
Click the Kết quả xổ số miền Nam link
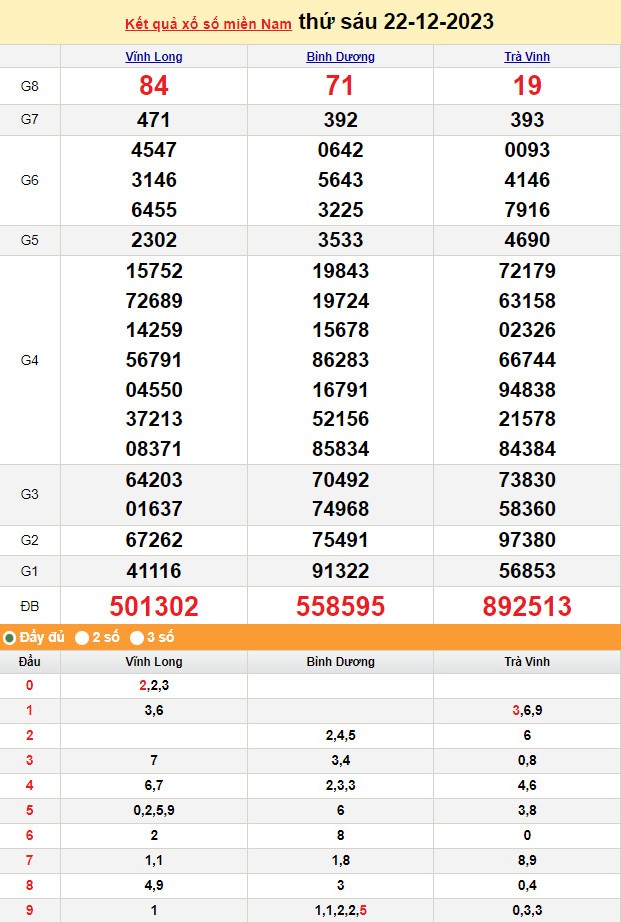[208, 25]
